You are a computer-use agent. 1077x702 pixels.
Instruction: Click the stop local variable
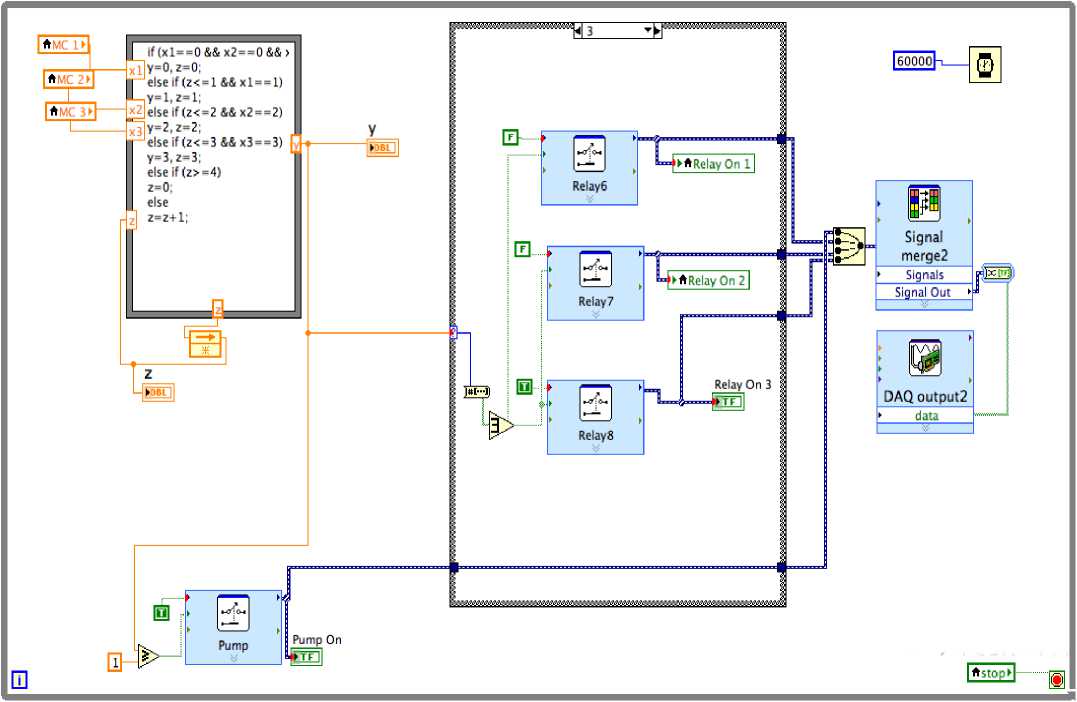point(991,673)
